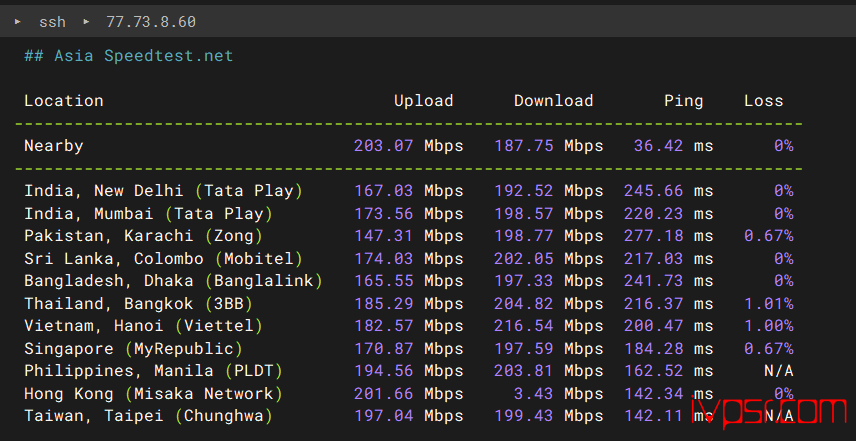
Task: Click the Download column header
Action: pyautogui.click(x=554, y=100)
